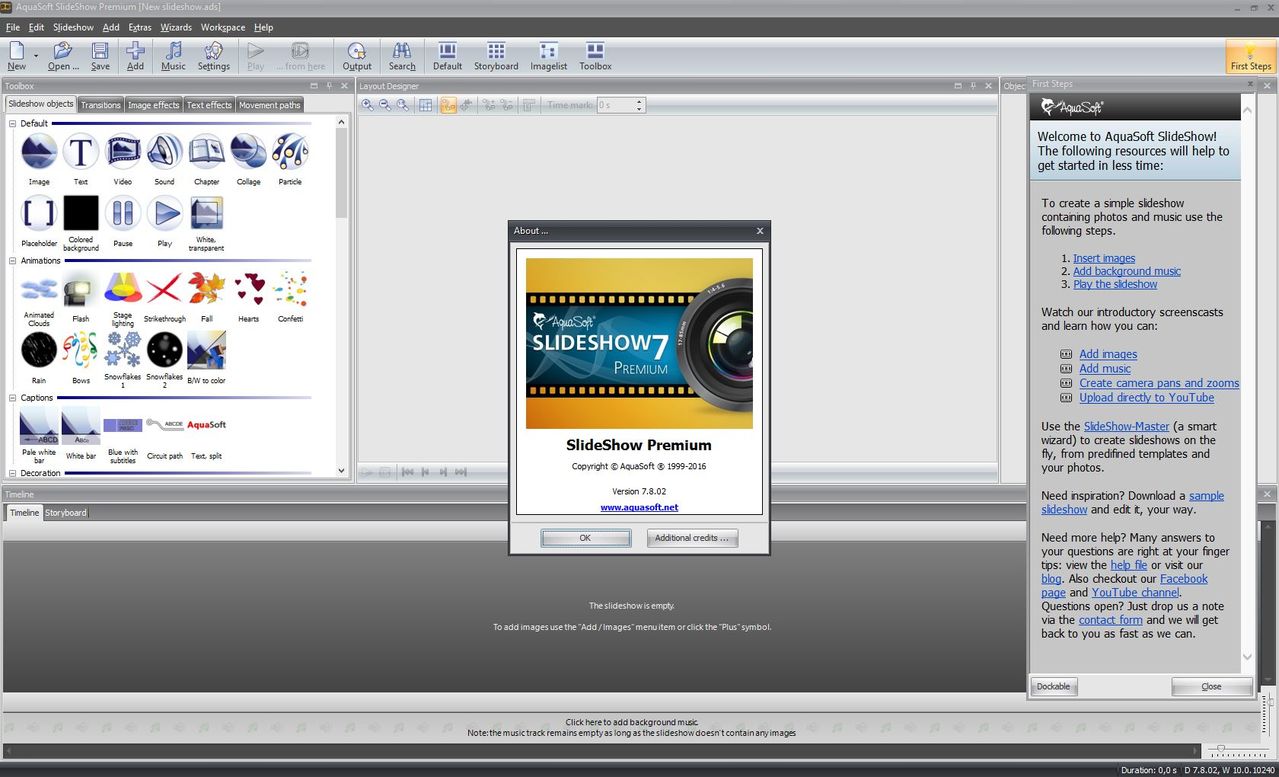Viewport: 1279px width, 777px height.
Task: Click OK in the About dialog
Action: 585,538
